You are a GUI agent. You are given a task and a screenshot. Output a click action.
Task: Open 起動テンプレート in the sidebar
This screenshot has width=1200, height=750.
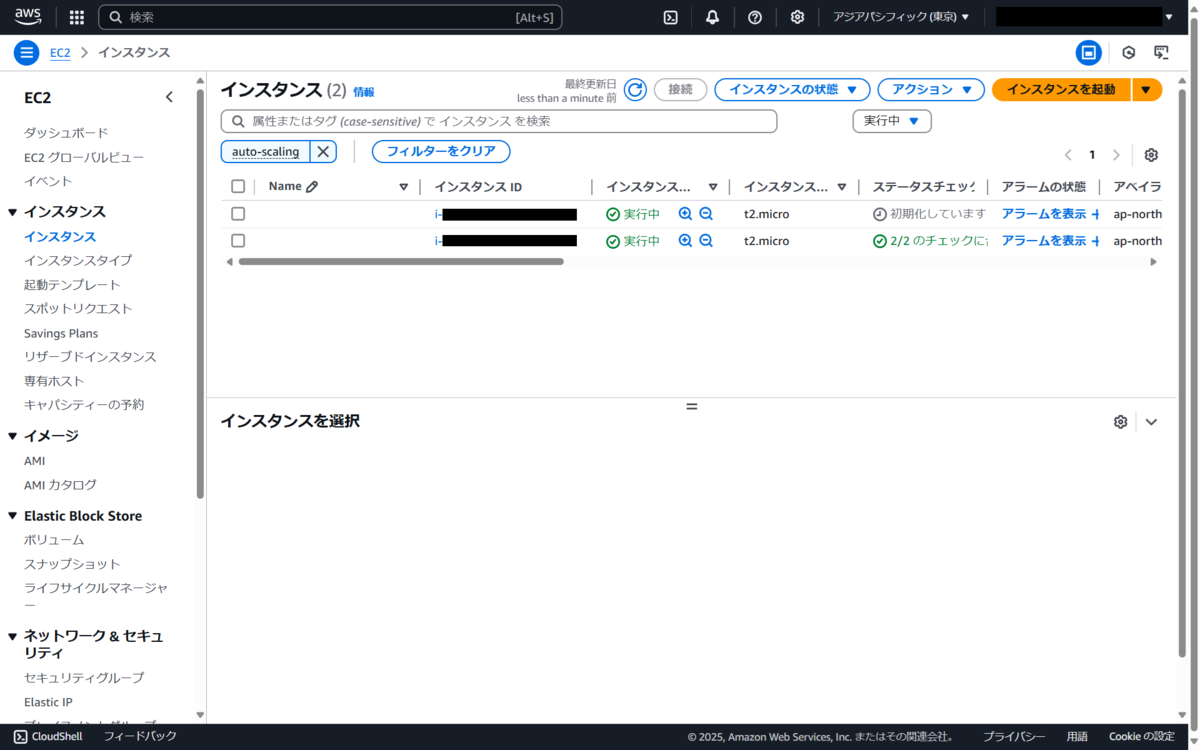72,285
